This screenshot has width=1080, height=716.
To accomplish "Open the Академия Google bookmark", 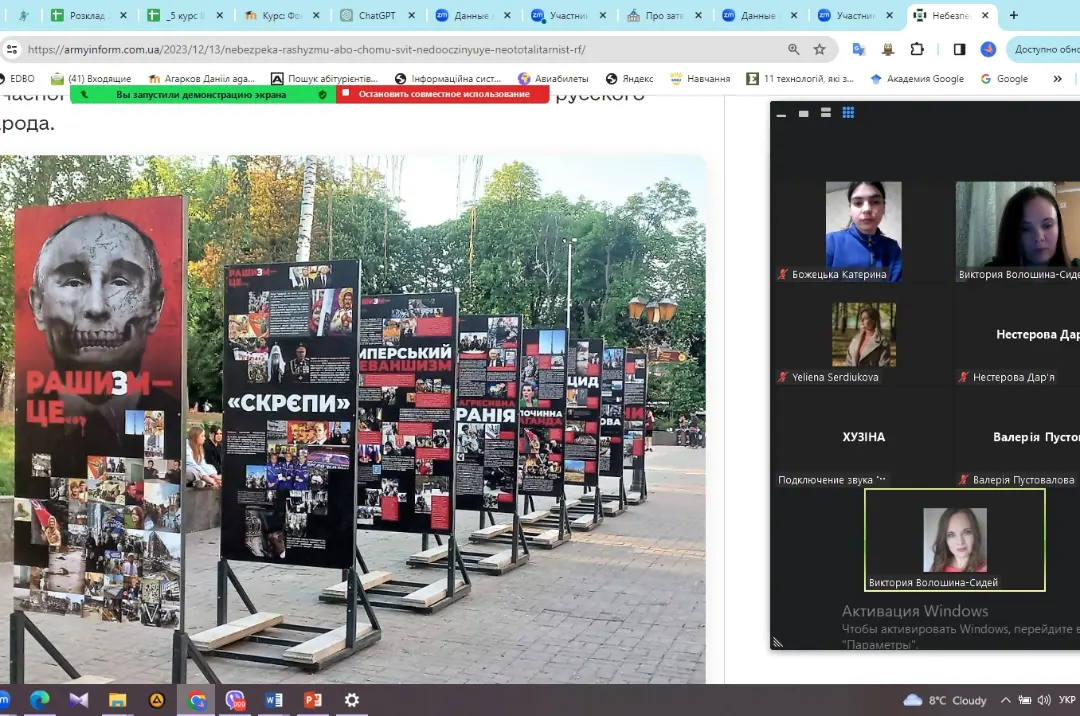I will [916, 79].
